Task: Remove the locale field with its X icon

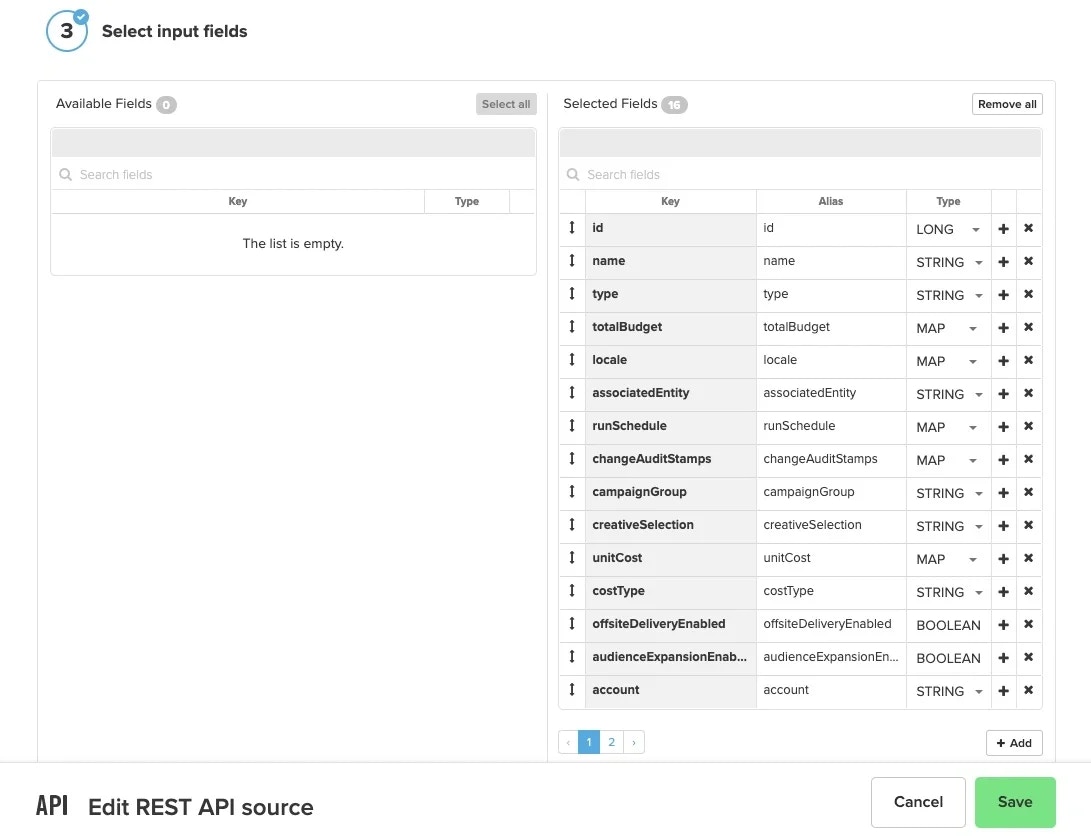Action: 1028,360
